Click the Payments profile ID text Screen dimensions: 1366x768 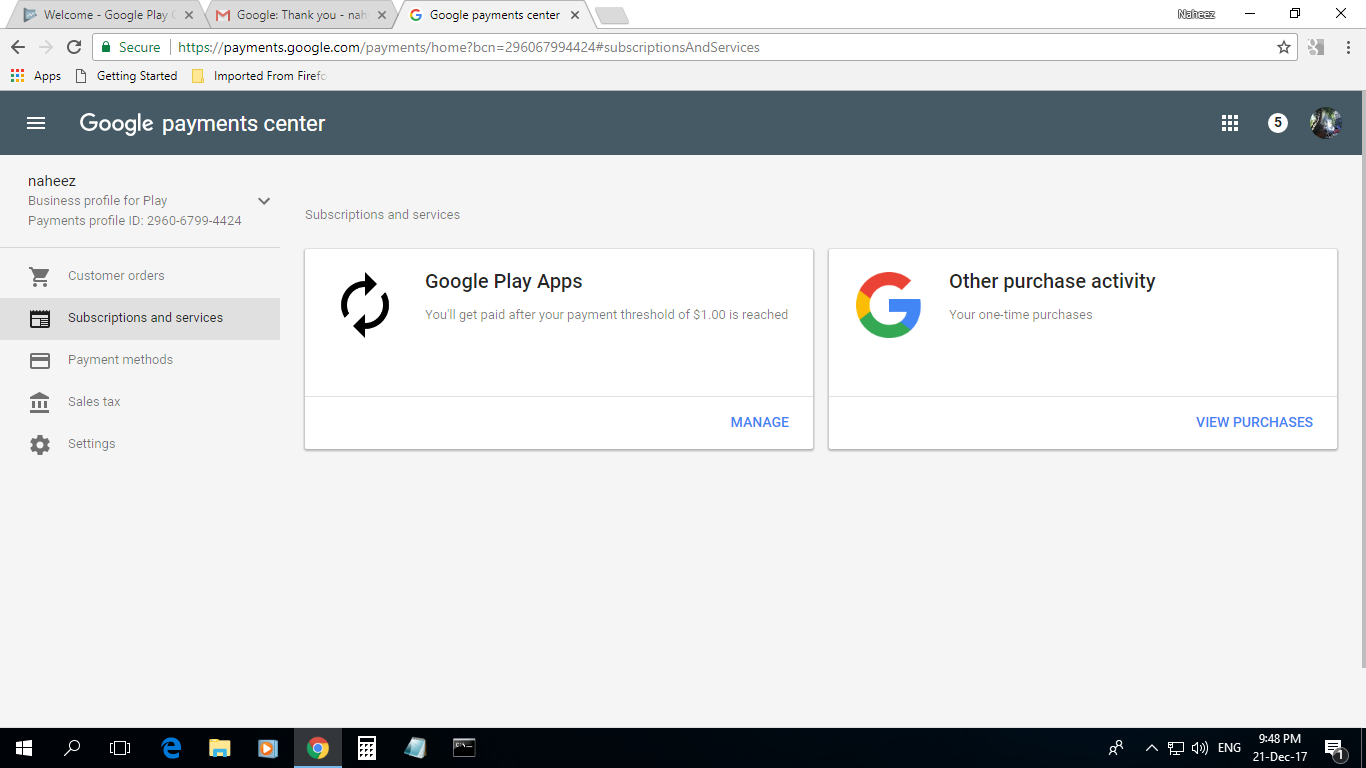(135, 221)
